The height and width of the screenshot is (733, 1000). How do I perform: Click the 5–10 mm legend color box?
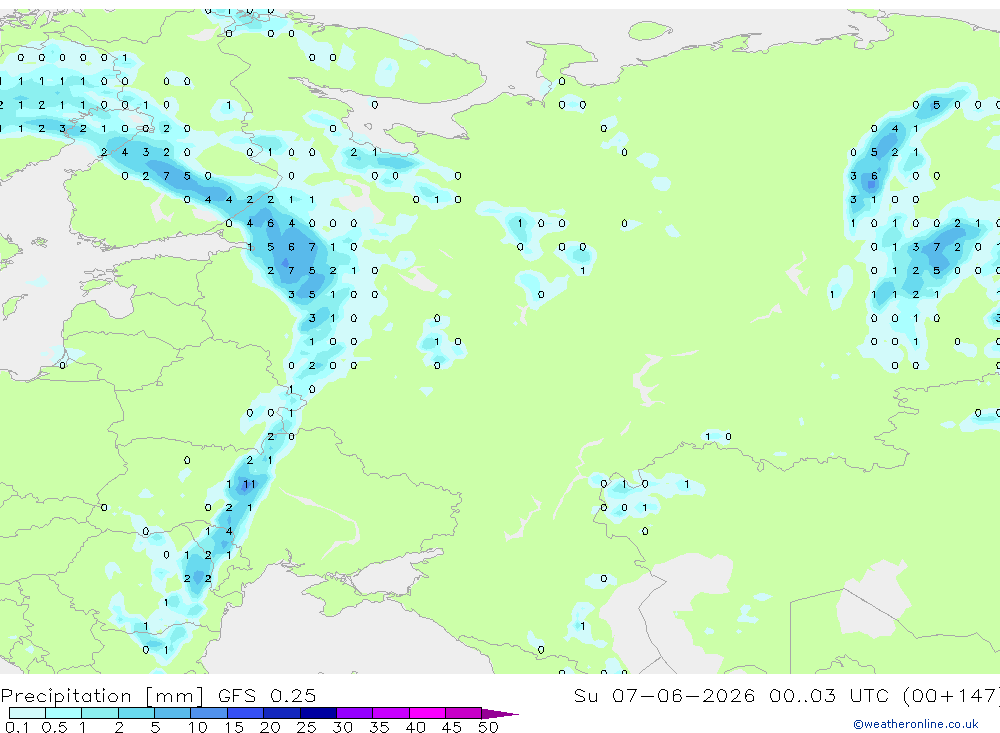pos(172,713)
